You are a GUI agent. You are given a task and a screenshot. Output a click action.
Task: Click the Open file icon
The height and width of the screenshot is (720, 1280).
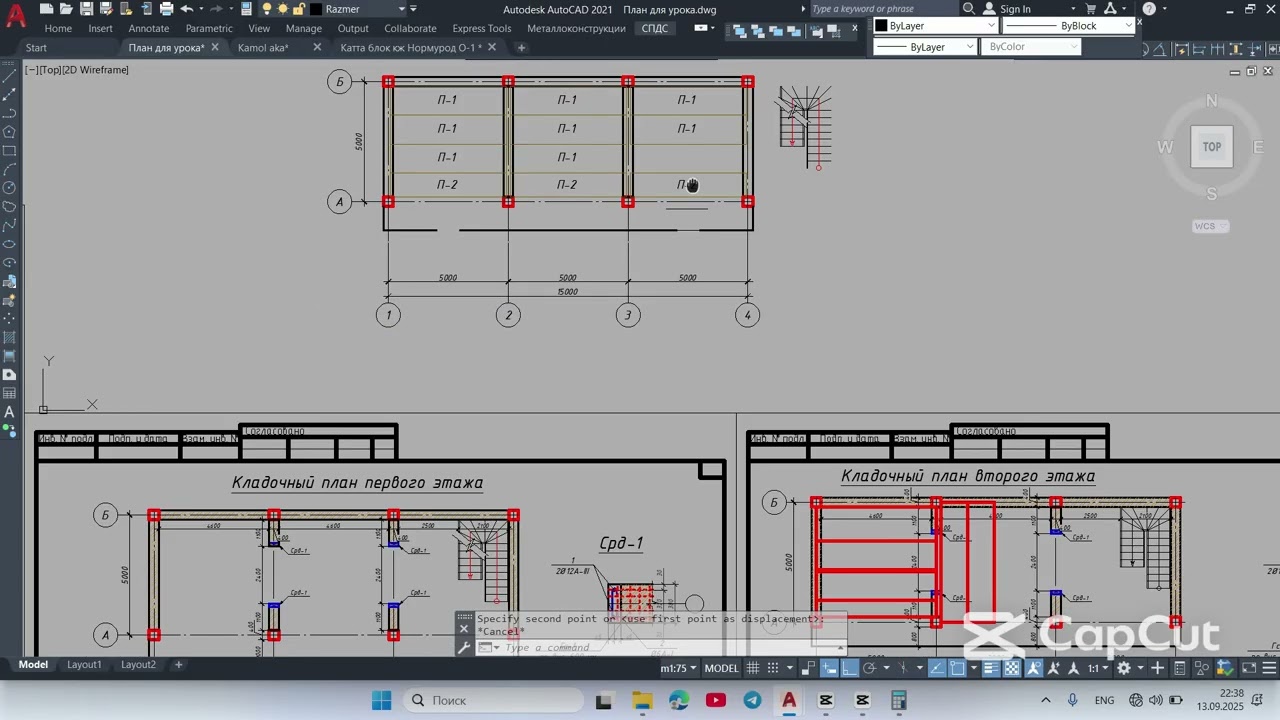pos(66,9)
